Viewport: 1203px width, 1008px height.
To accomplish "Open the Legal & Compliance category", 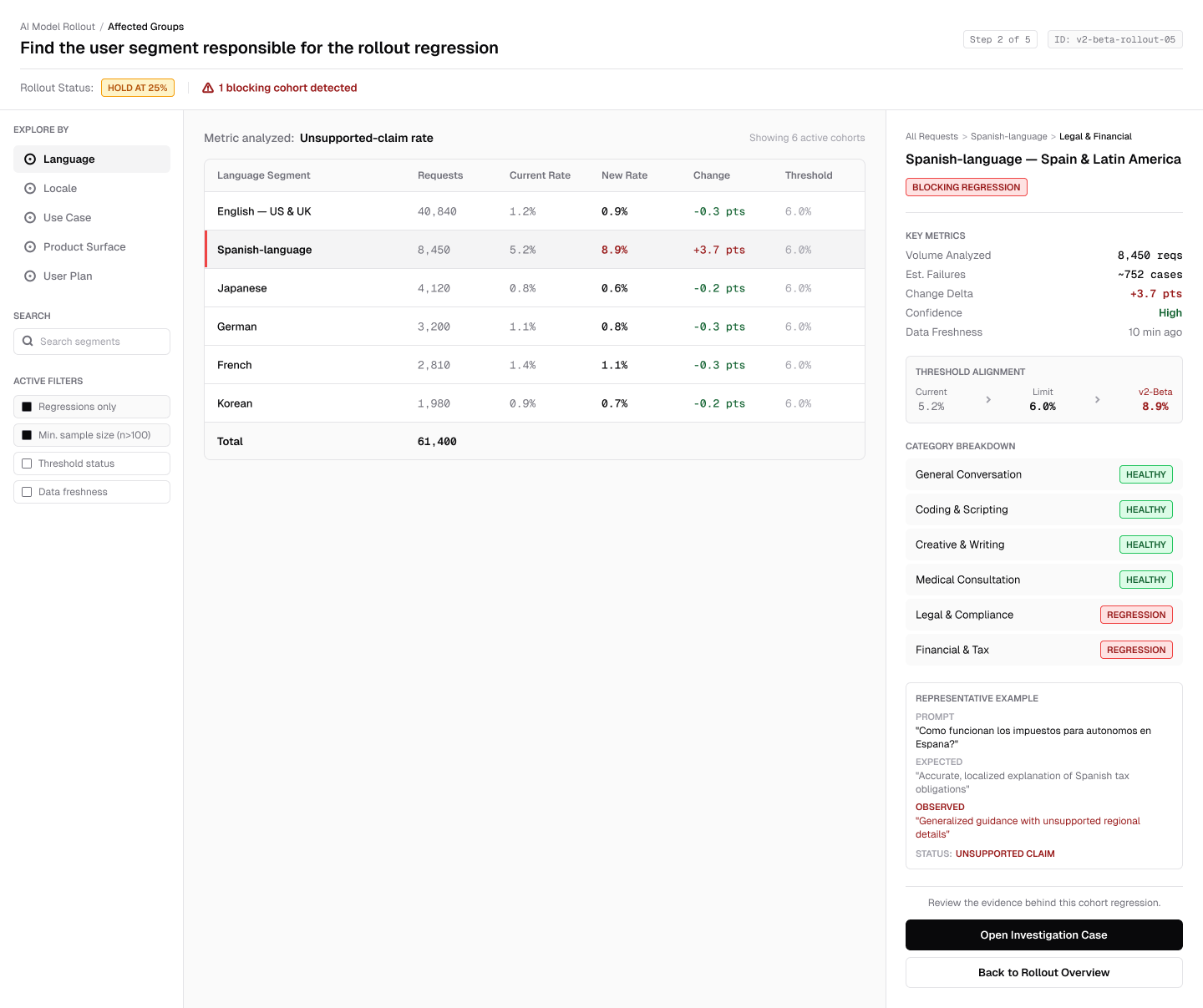I will click(x=1043, y=615).
